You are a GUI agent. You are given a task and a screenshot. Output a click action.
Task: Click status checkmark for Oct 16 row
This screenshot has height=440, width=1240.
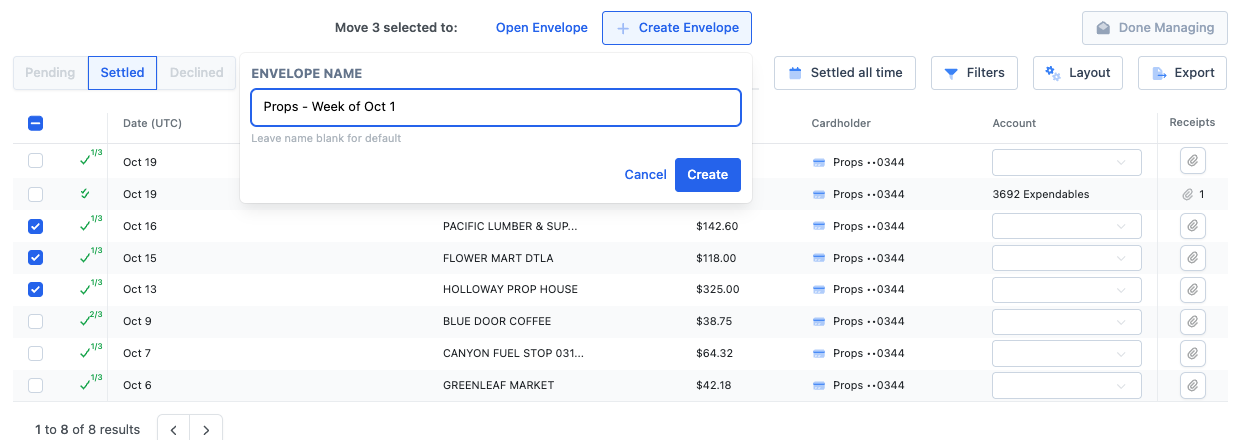(x=91, y=225)
